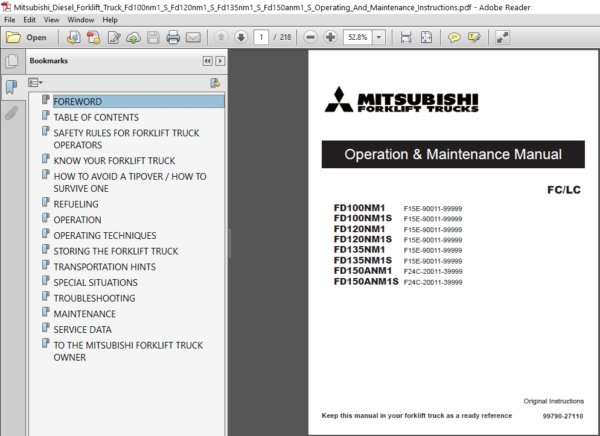The image size is (600, 436).
Task: Collapse the bookmarks pane with double arrow
Action: tap(207, 61)
